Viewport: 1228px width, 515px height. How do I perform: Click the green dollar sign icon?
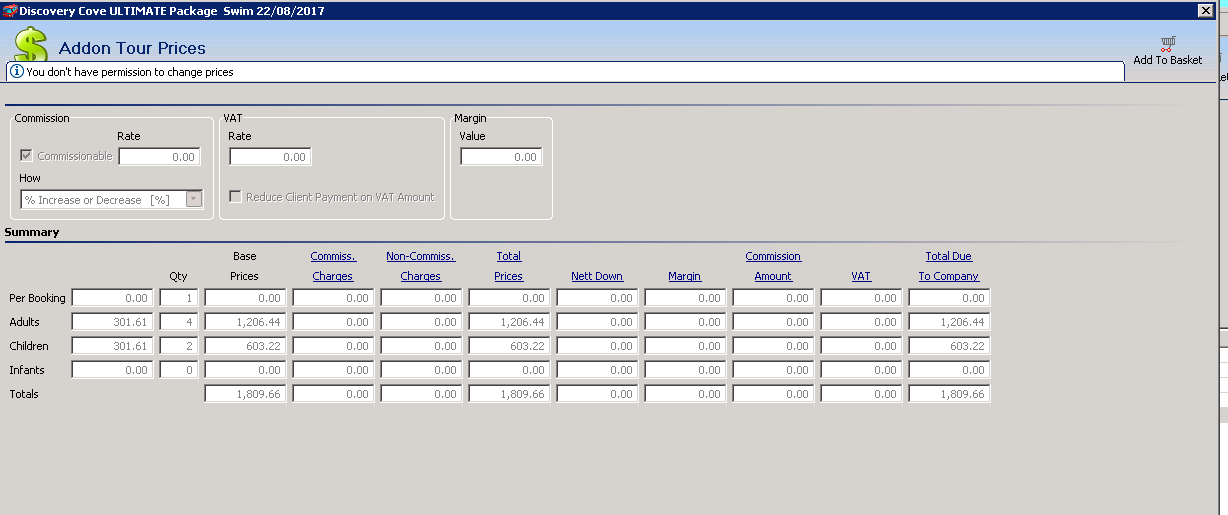pos(31,45)
